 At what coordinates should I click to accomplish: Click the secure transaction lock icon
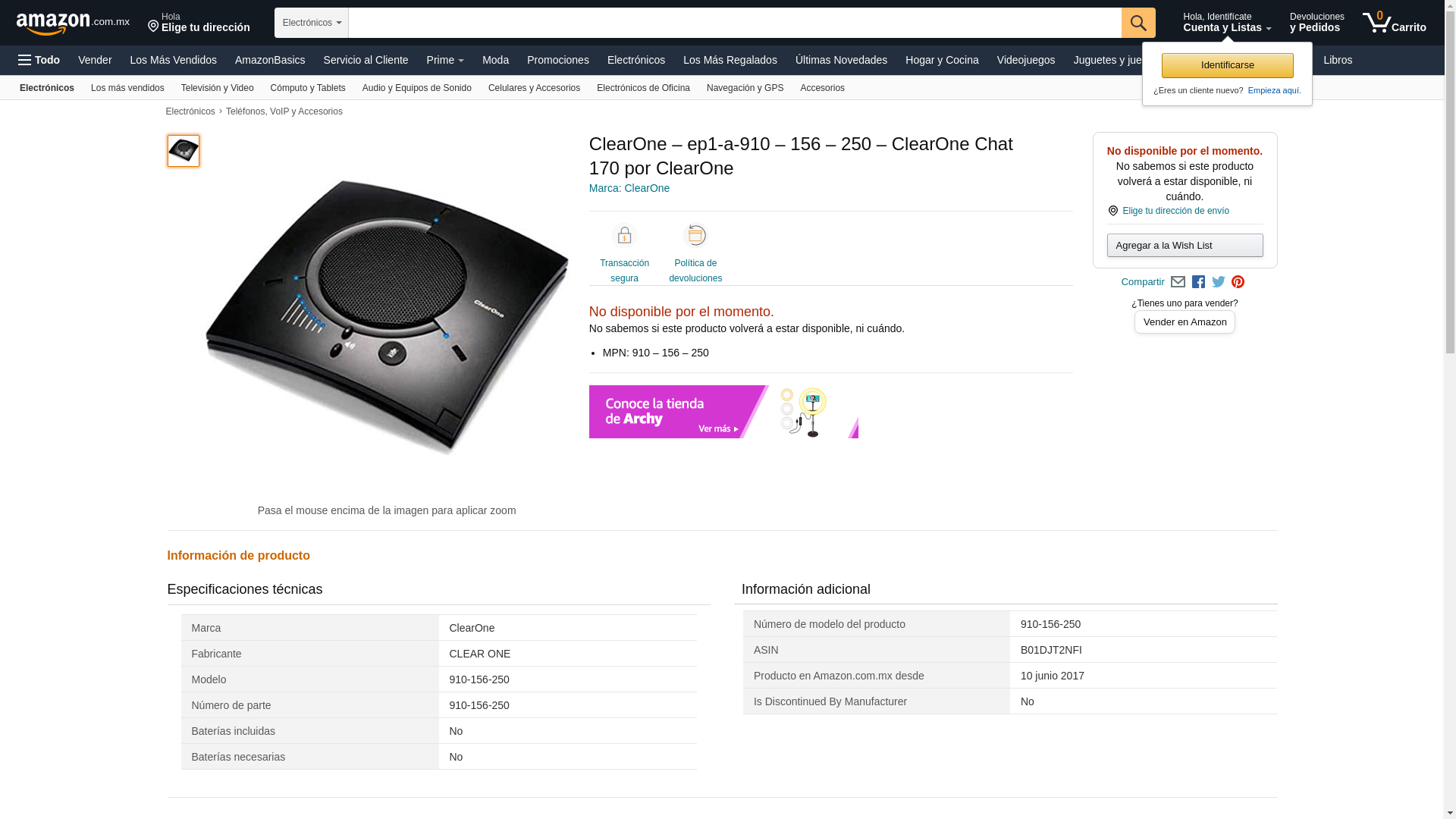(624, 236)
